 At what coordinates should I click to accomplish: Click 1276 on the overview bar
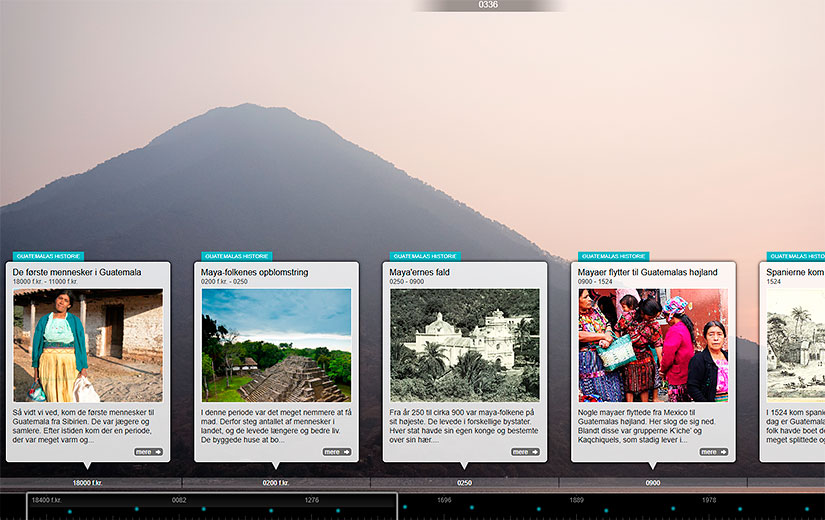point(311,500)
